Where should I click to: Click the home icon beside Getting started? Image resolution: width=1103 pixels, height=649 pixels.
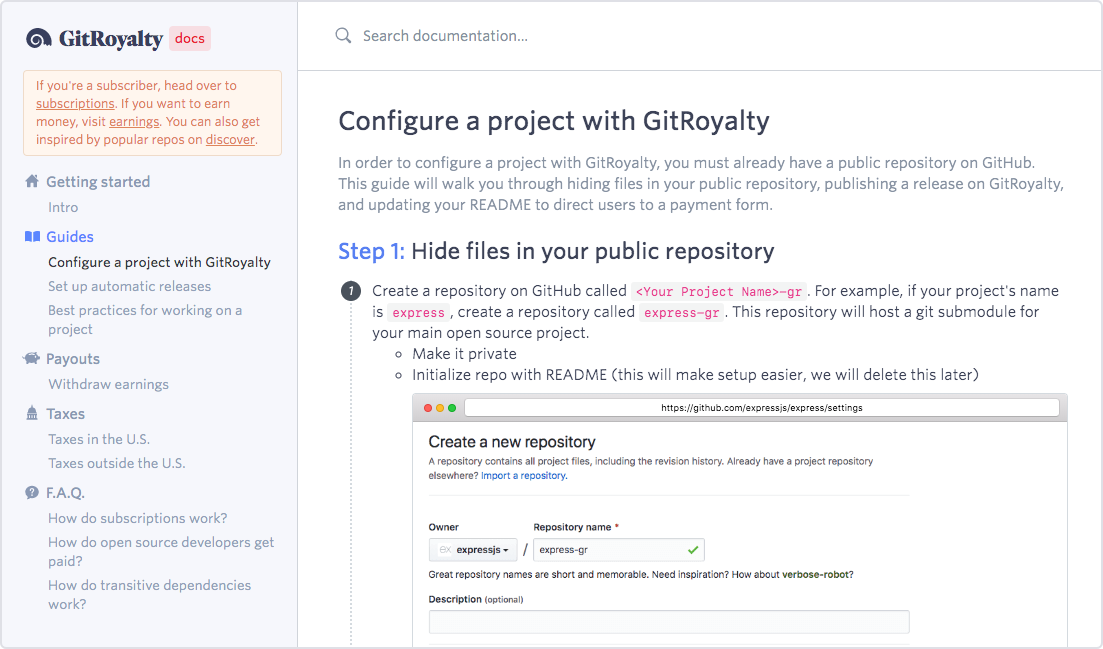[30, 181]
